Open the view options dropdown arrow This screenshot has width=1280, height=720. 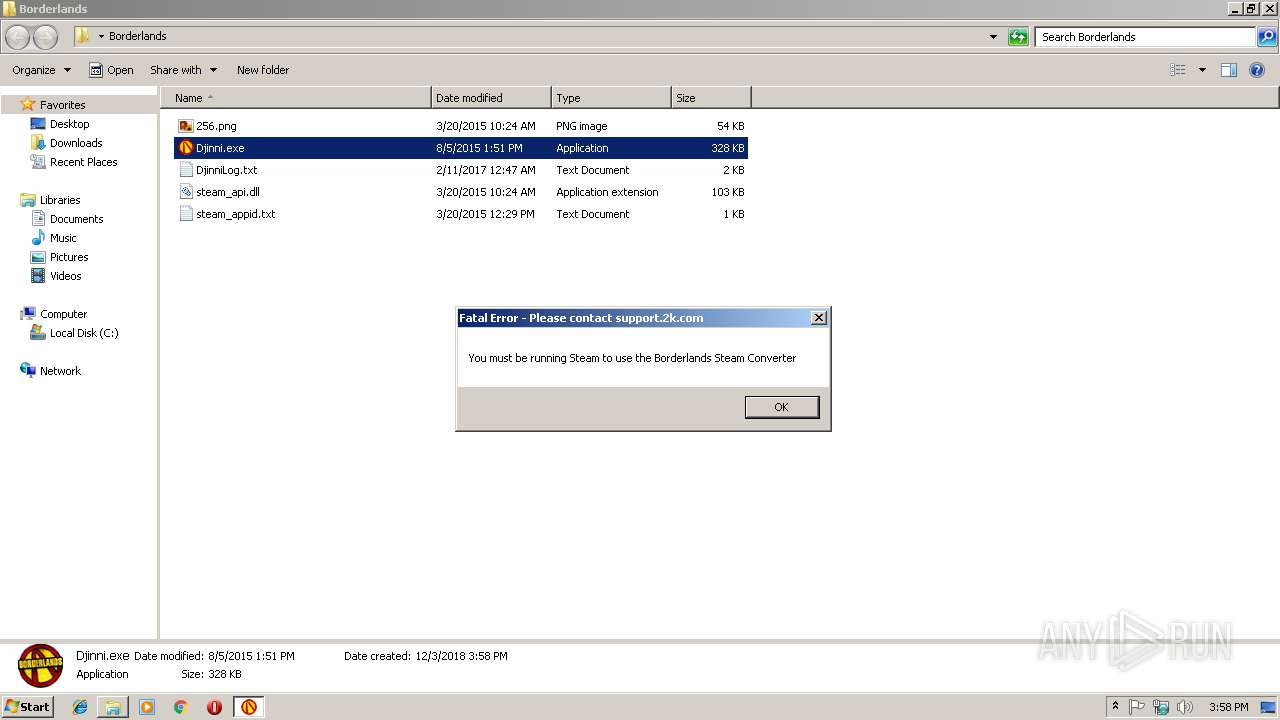coord(1202,70)
